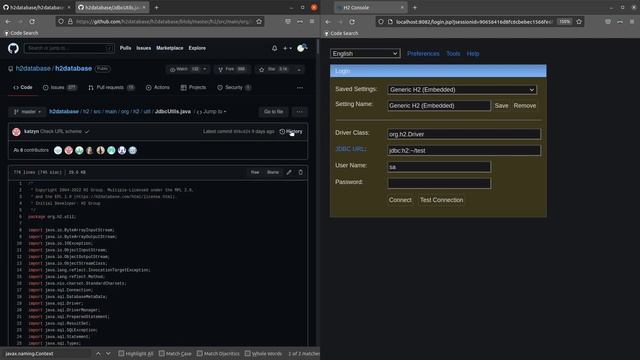Edit file with the pencil icon
This screenshot has height=360, width=640.
tap(289, 172)
